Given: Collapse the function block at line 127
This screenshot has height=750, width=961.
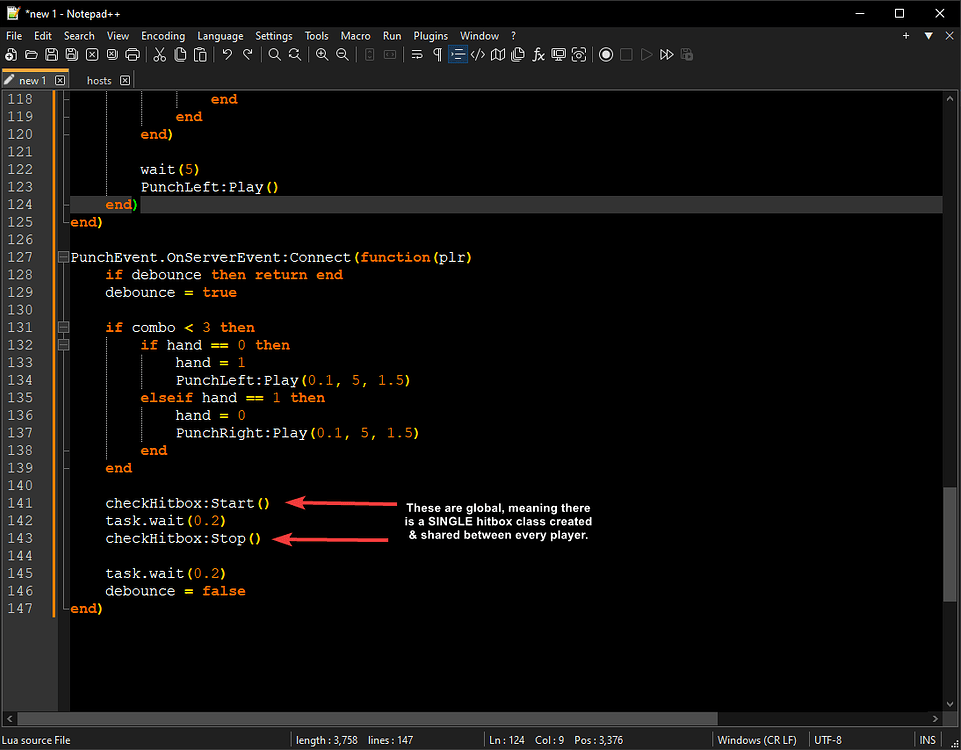Looking at the screenshot, I should pos(62,257).
